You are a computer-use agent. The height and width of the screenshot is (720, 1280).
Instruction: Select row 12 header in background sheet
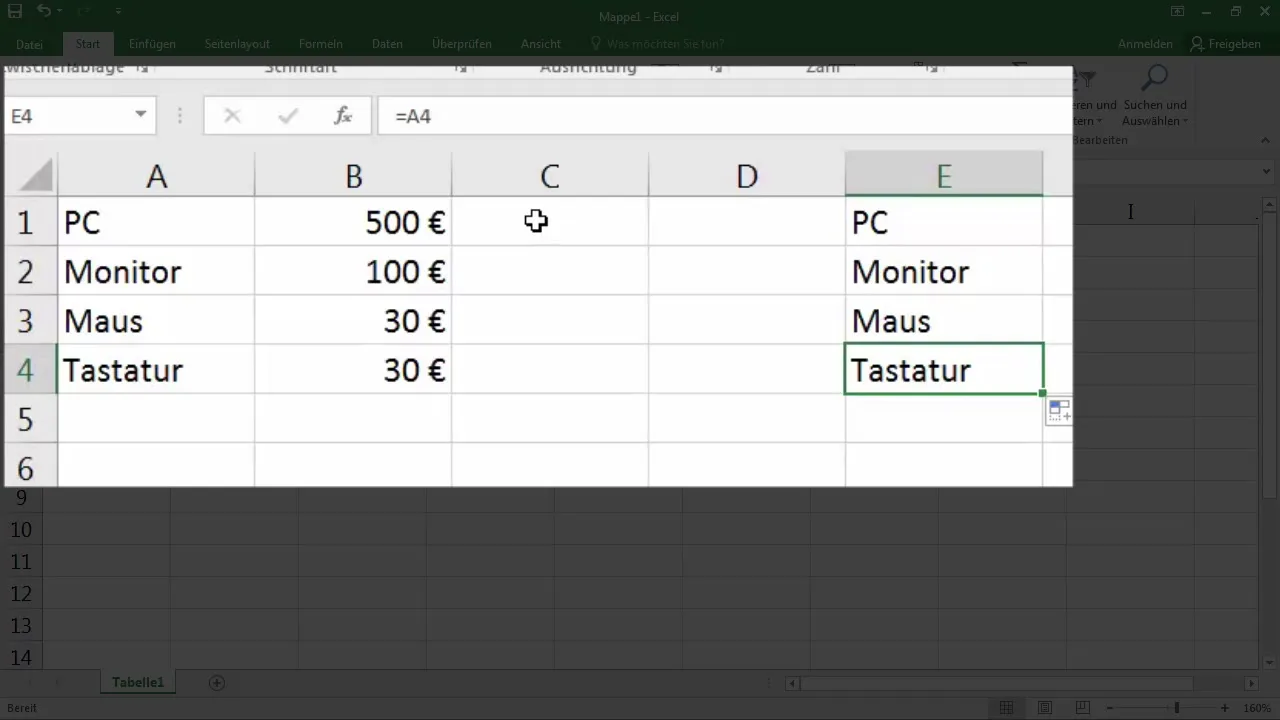pos(21,594)
